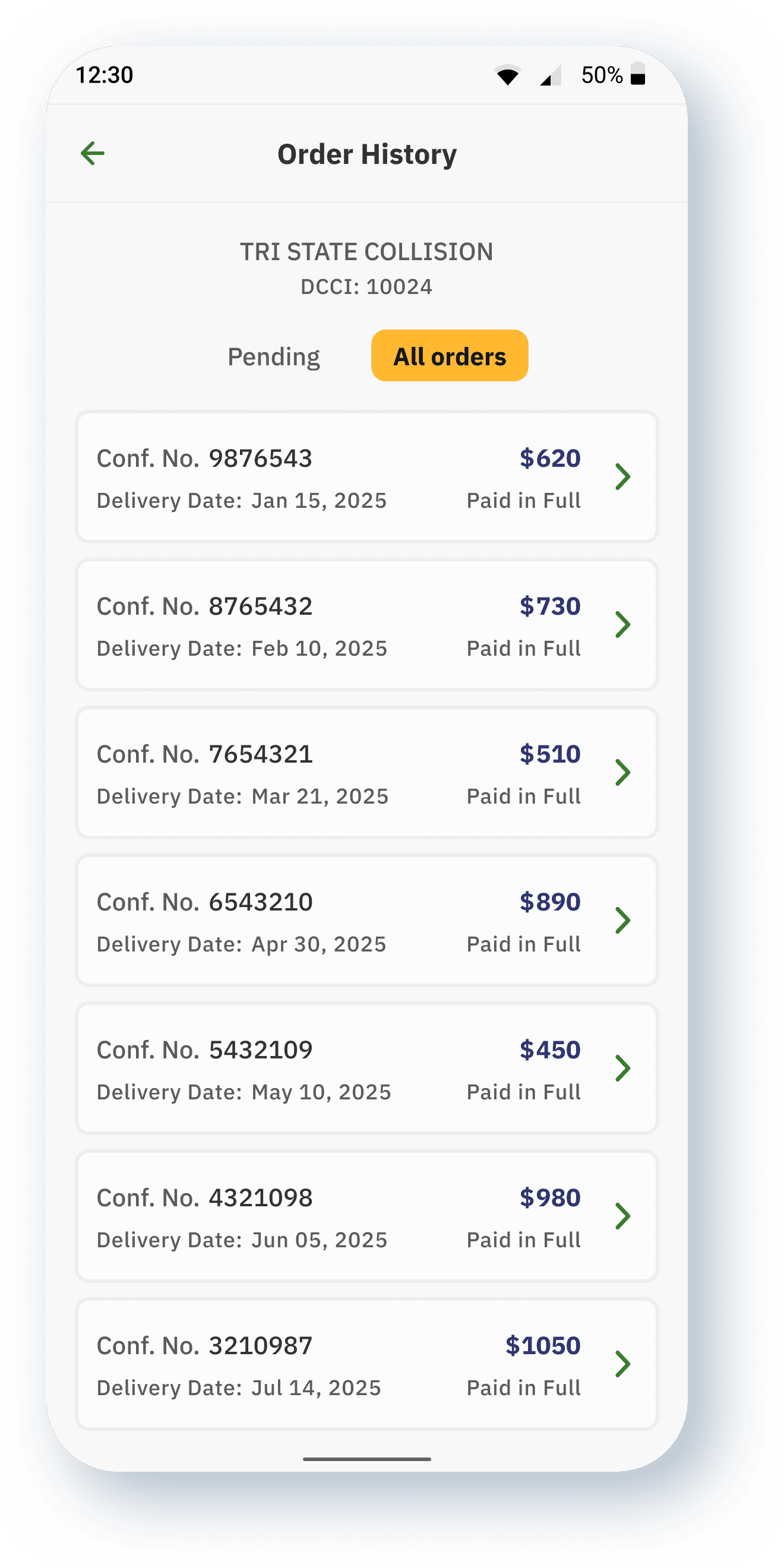784x1568 pixels.
Task: Tap the battery icon in status bar
Action: point(637,74)
